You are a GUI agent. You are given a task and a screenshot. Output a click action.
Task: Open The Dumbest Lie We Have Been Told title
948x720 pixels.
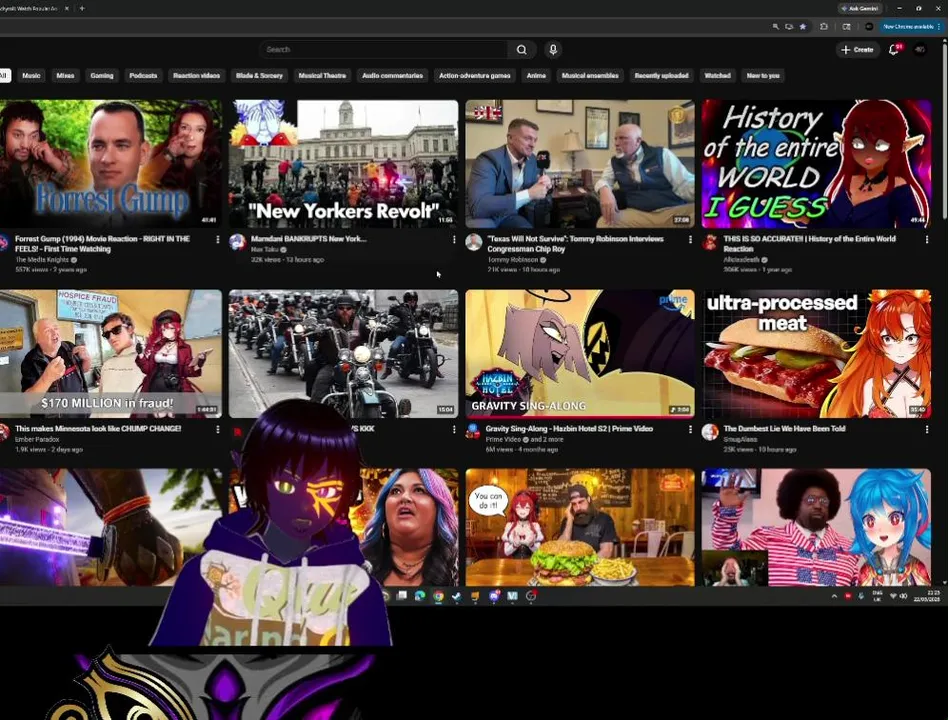point(784,429)
